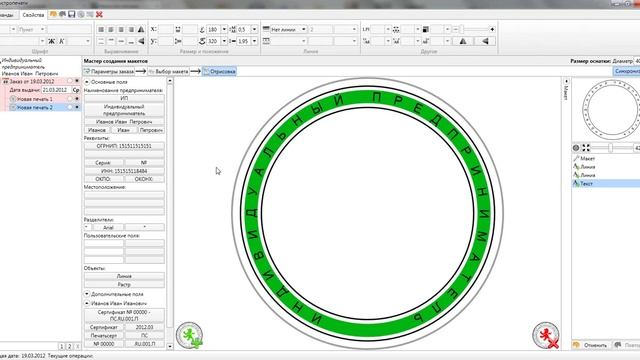This screenshot has height=360, width=640.
Task: Insert Индивидуальный предприниматель field button
Action: [124, 110]
